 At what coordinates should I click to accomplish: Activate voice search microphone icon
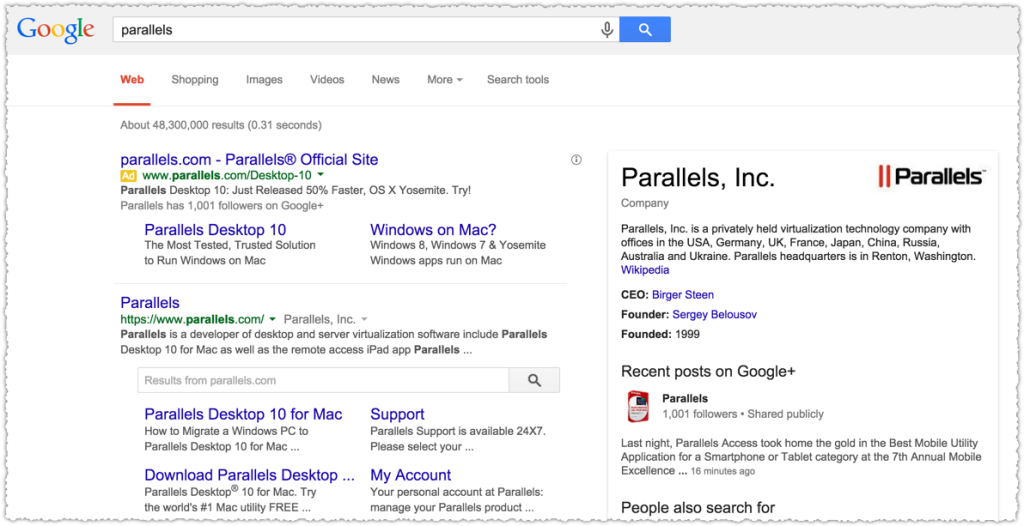(607, 30)
